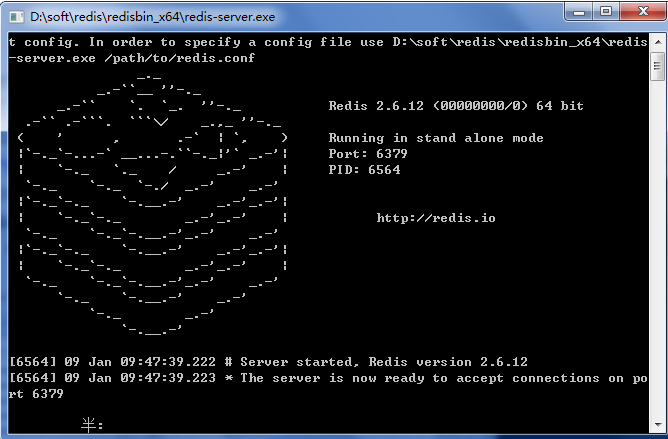Image resolution: width=668 pixels, height=439 pixels.
Task: Close the redis-server.exe console window
Action: [642, 12]
